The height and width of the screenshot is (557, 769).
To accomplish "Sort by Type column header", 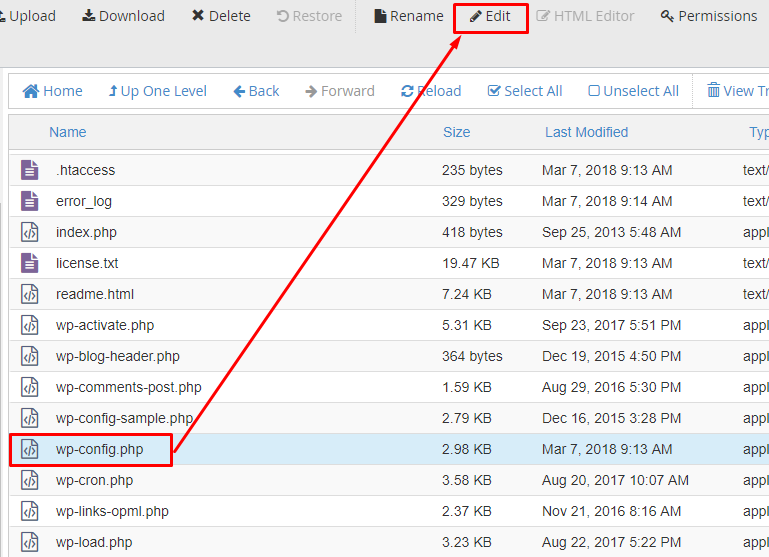I will [759, 132].
